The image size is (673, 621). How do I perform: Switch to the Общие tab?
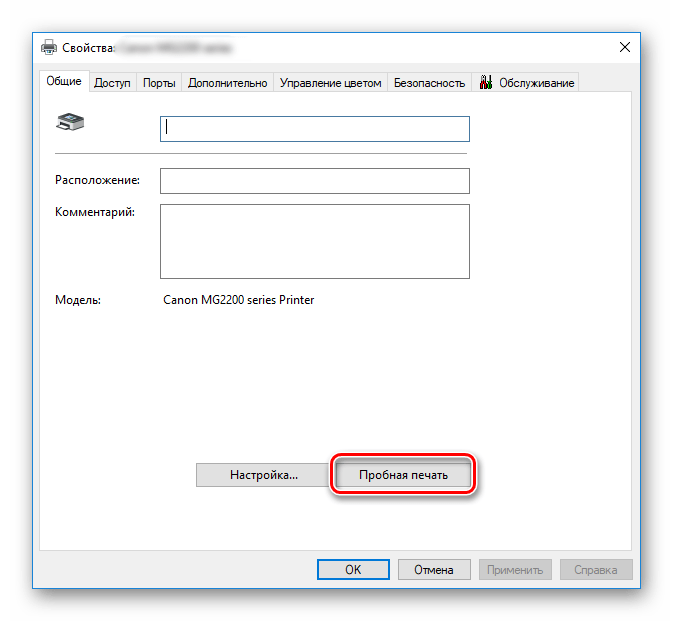pos(64,81)
